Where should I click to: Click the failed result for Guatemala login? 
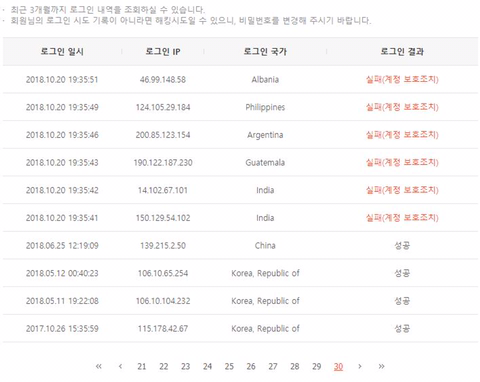click(x=402, y=163)
